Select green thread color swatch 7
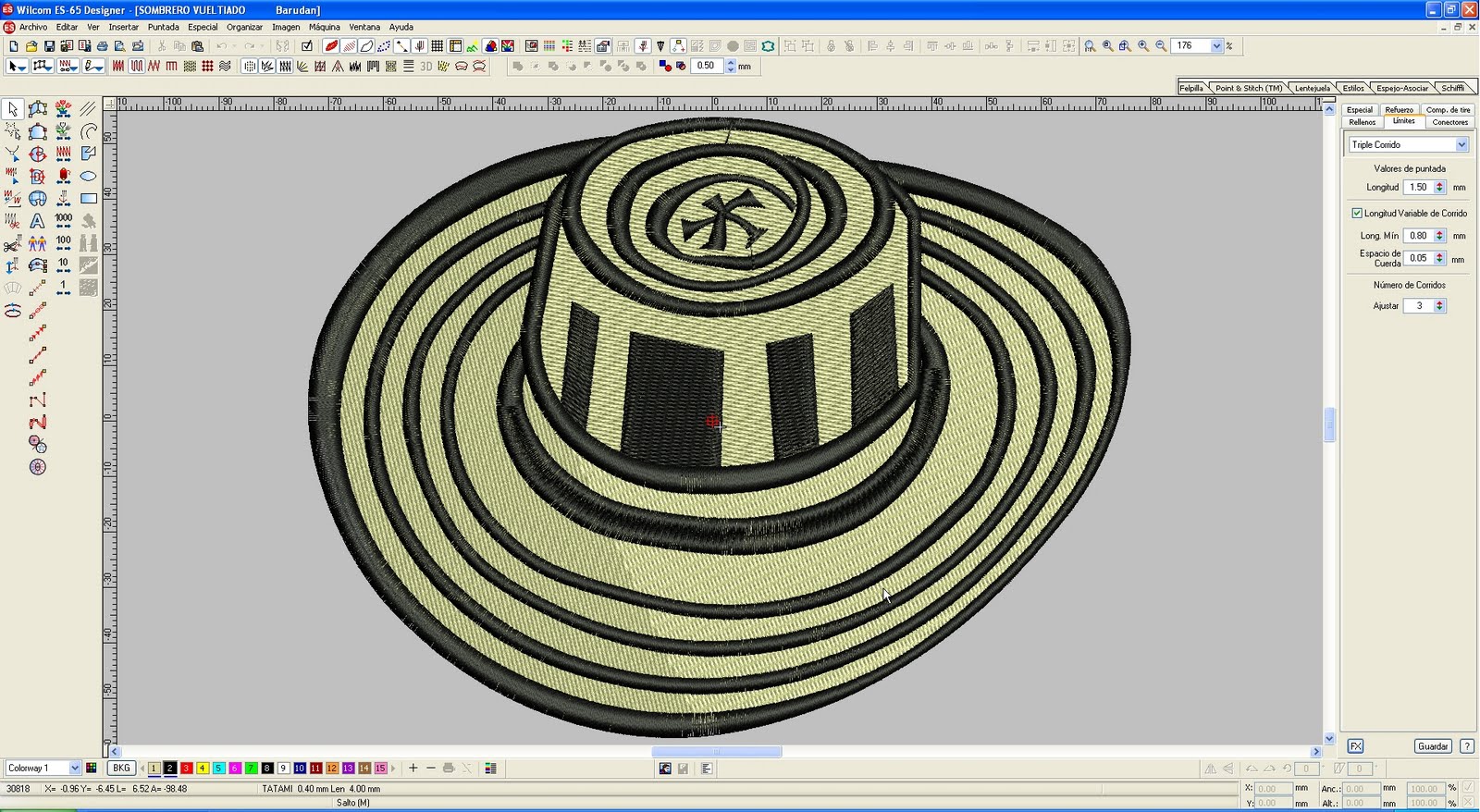1480x812 pixels. tap(252, 769)
